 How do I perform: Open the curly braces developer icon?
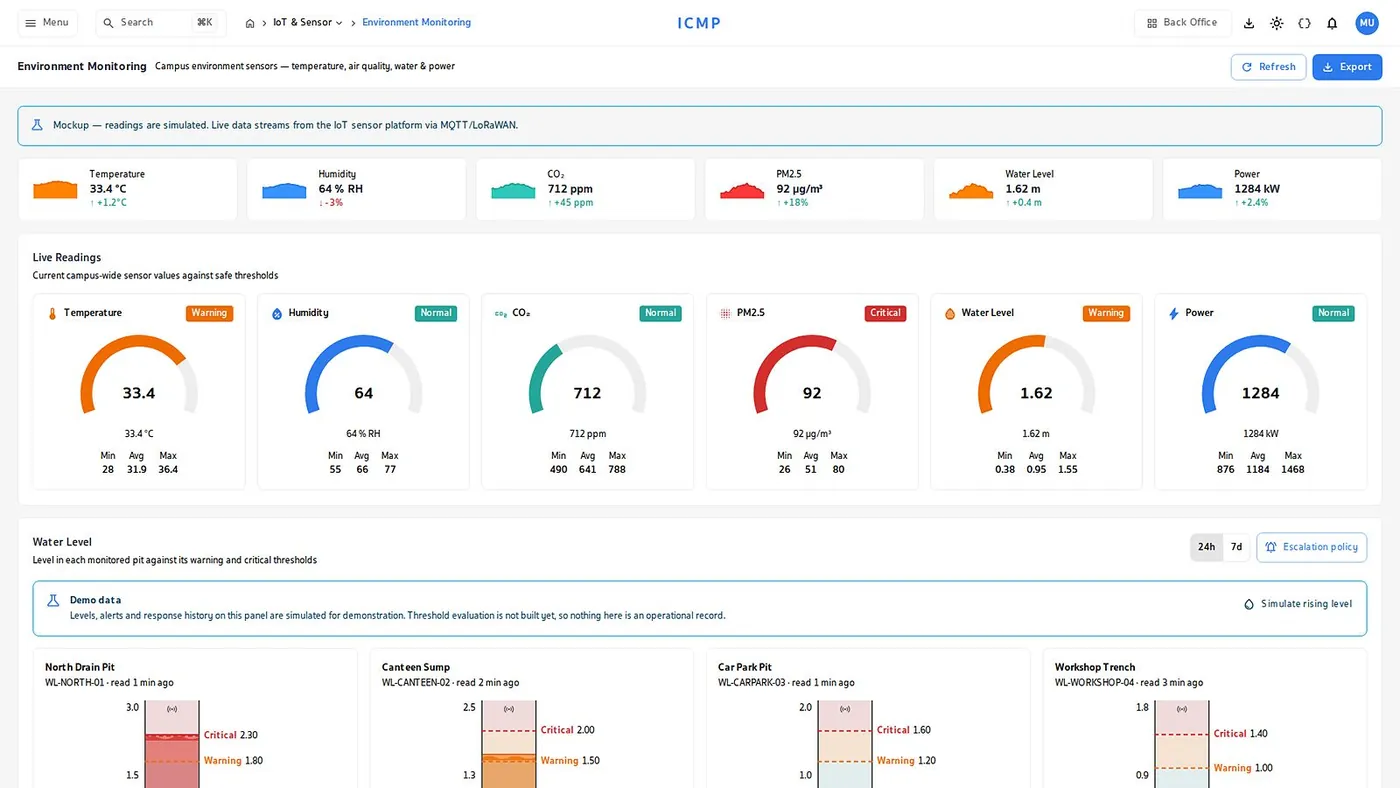1304,23
